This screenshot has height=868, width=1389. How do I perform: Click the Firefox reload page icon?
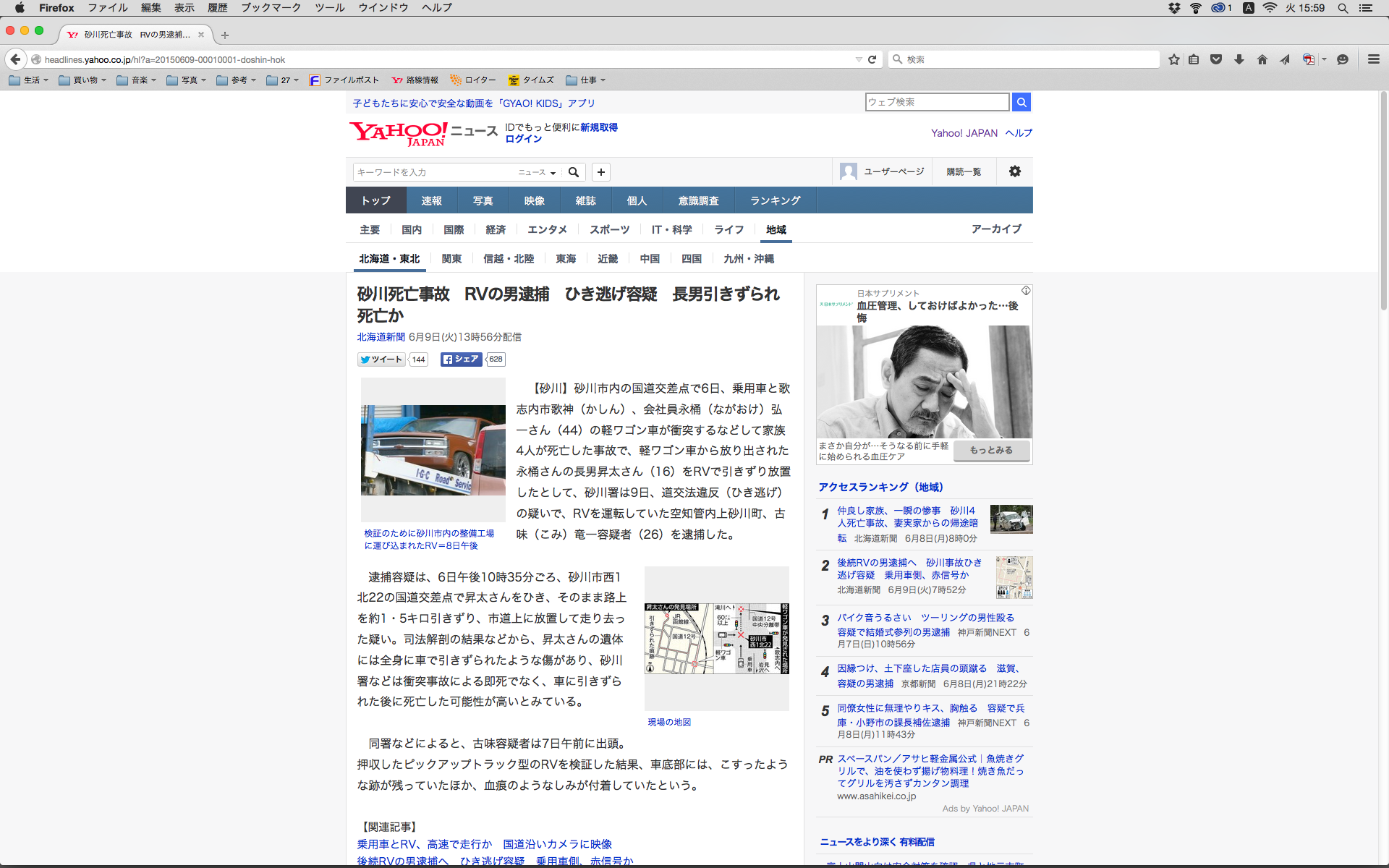872,59
